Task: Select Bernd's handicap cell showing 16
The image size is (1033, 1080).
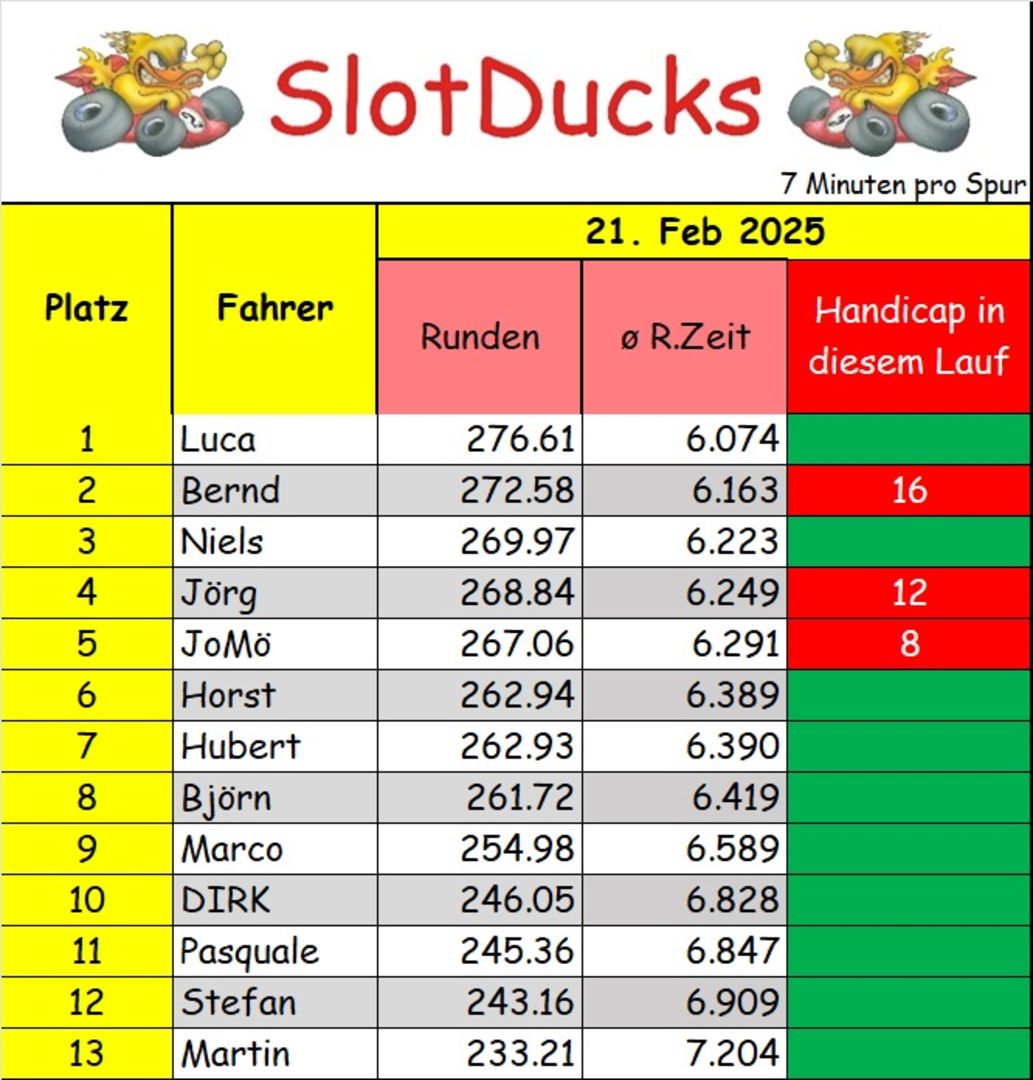Action: [909, 490]
